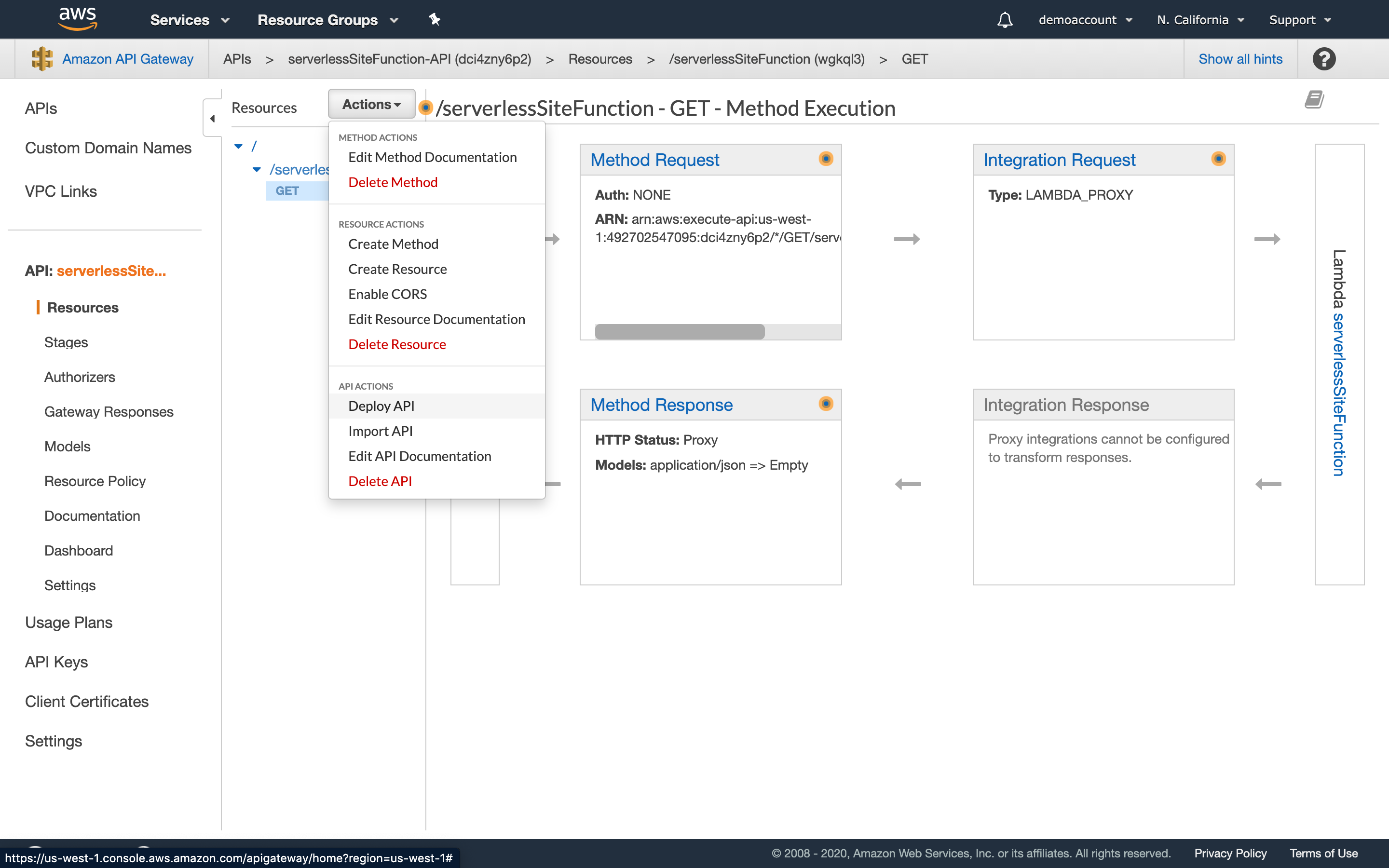Click APIs in the breadcrumb
This screenshot has width=1389, height=868.
point(237,58)
